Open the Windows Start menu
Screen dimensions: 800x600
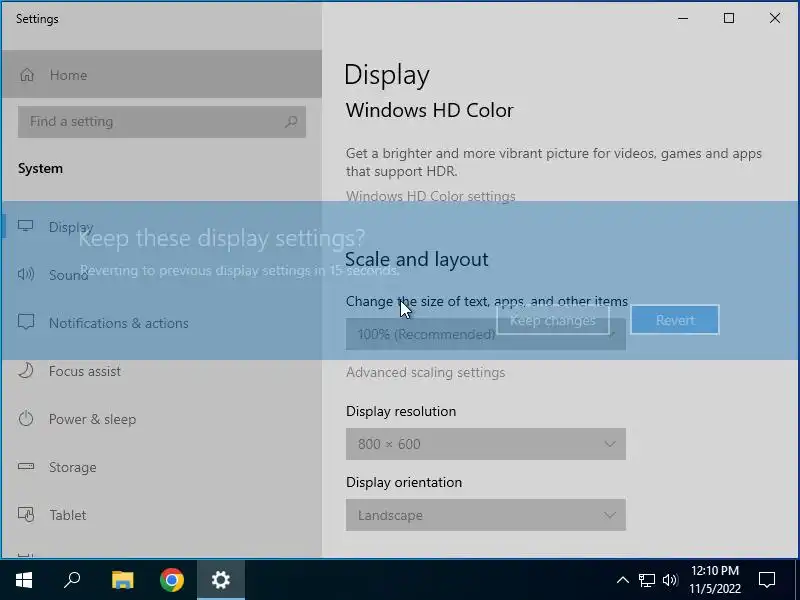[24, 580]
